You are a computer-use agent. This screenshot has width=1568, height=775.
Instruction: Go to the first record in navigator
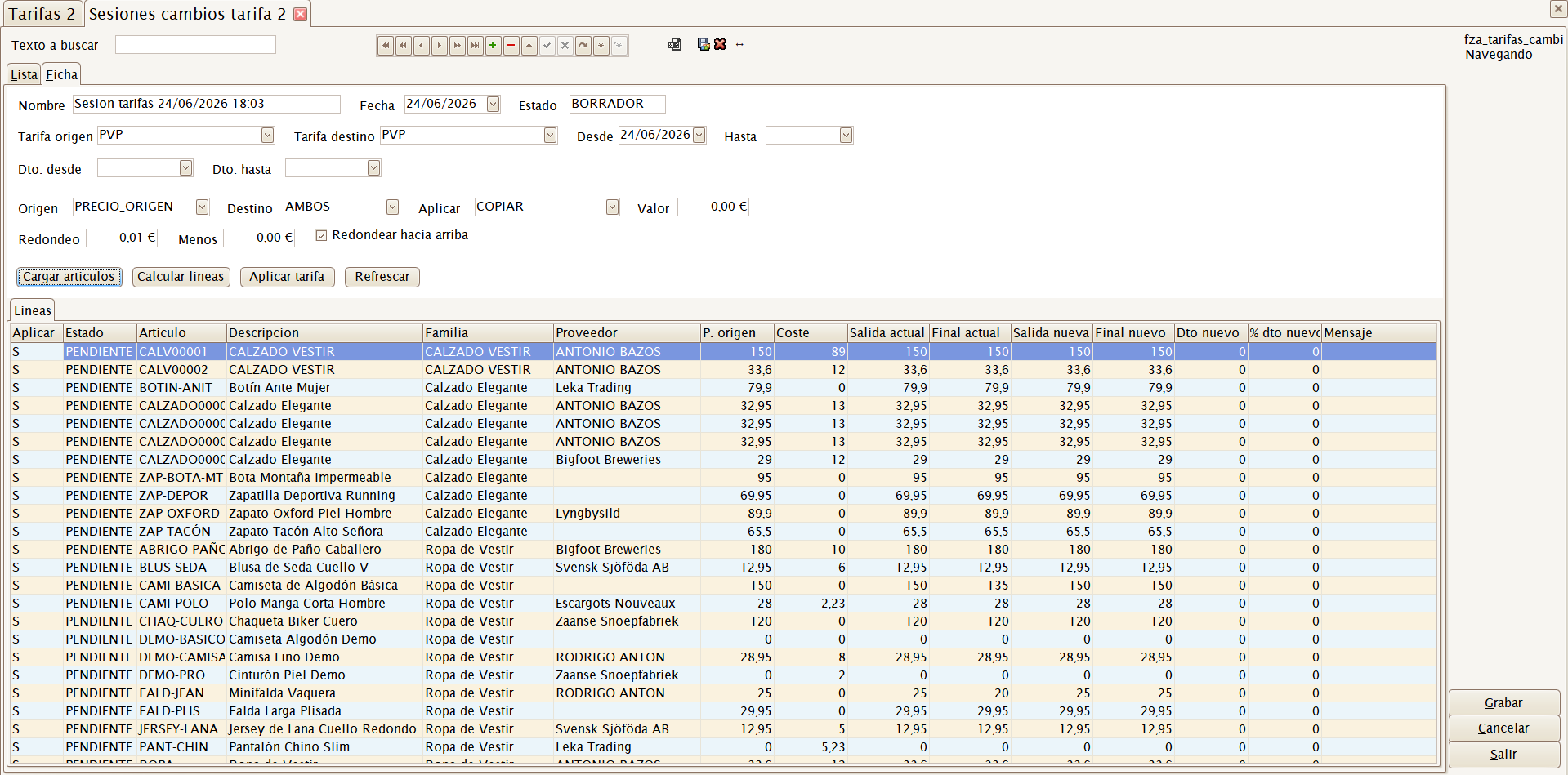(x=386, y=46)
